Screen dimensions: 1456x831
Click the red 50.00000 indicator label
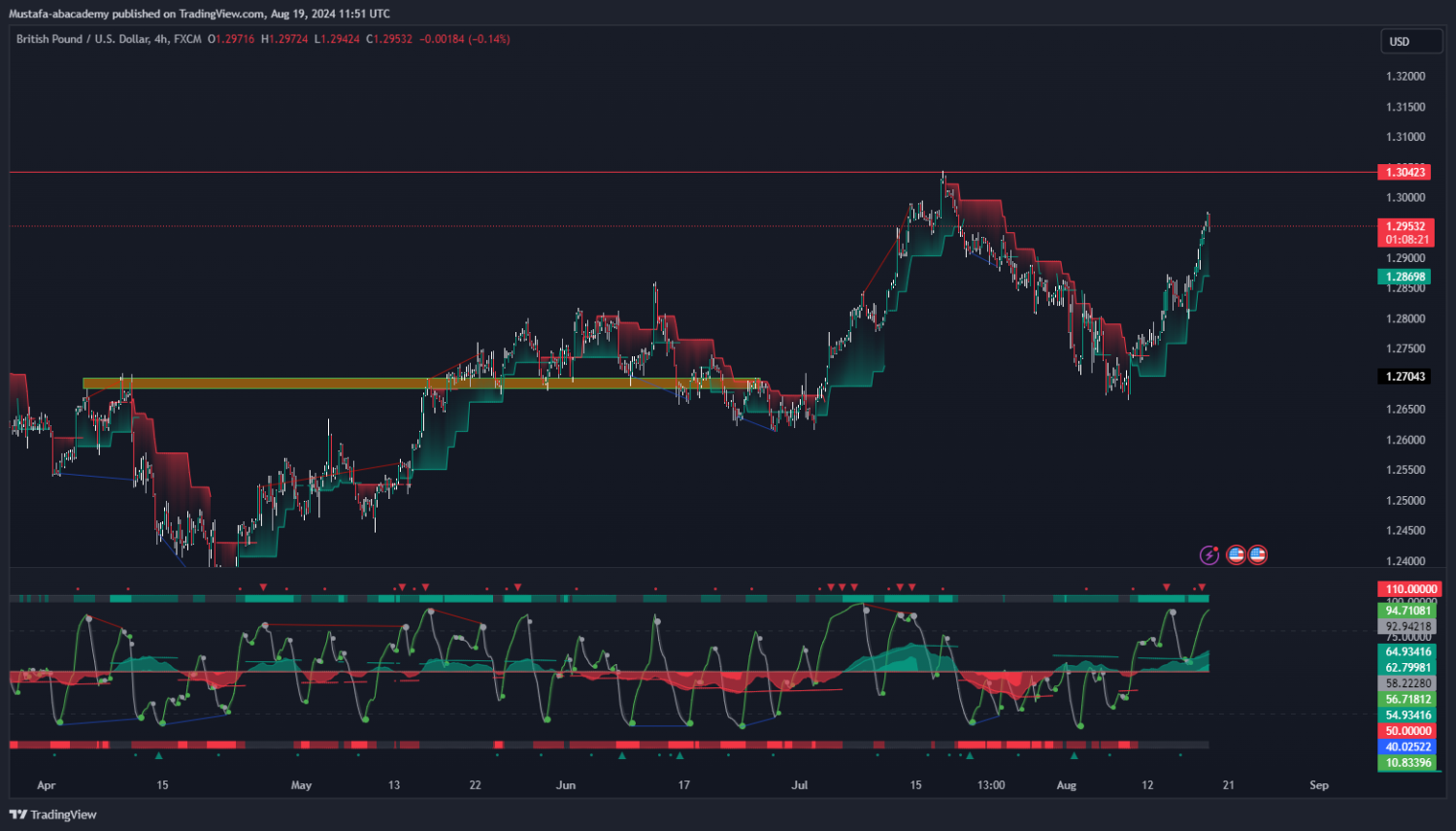[x=1407, y=731]
